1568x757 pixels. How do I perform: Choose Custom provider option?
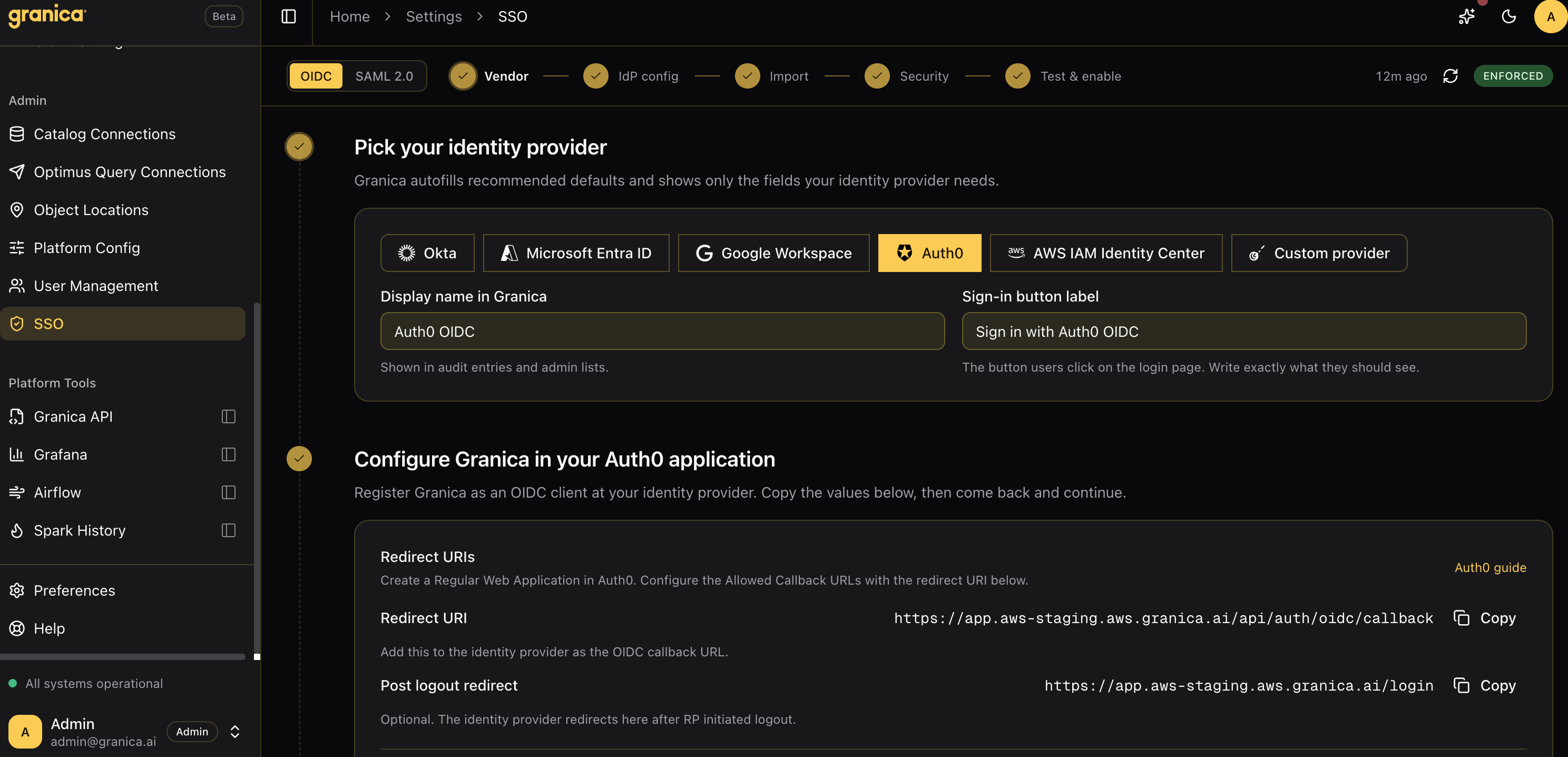(x=1319, y=253)
